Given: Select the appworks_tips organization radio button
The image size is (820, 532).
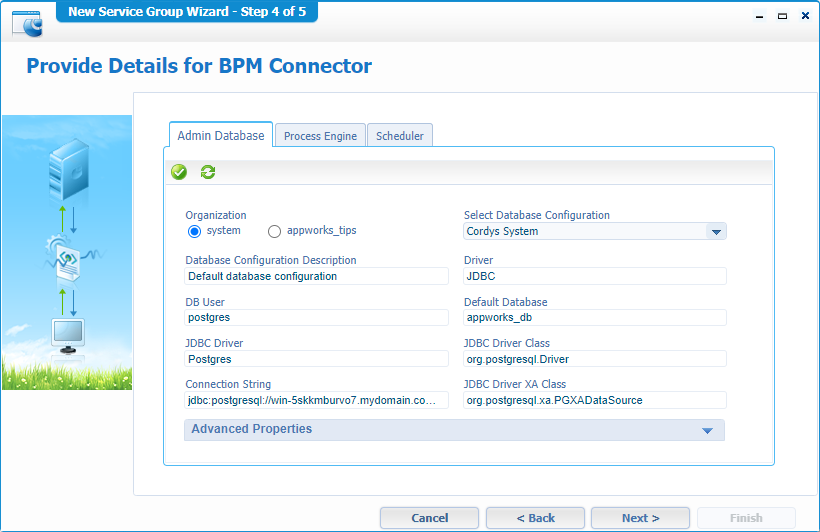Looking at the screenshot, I should coord(274,231).
